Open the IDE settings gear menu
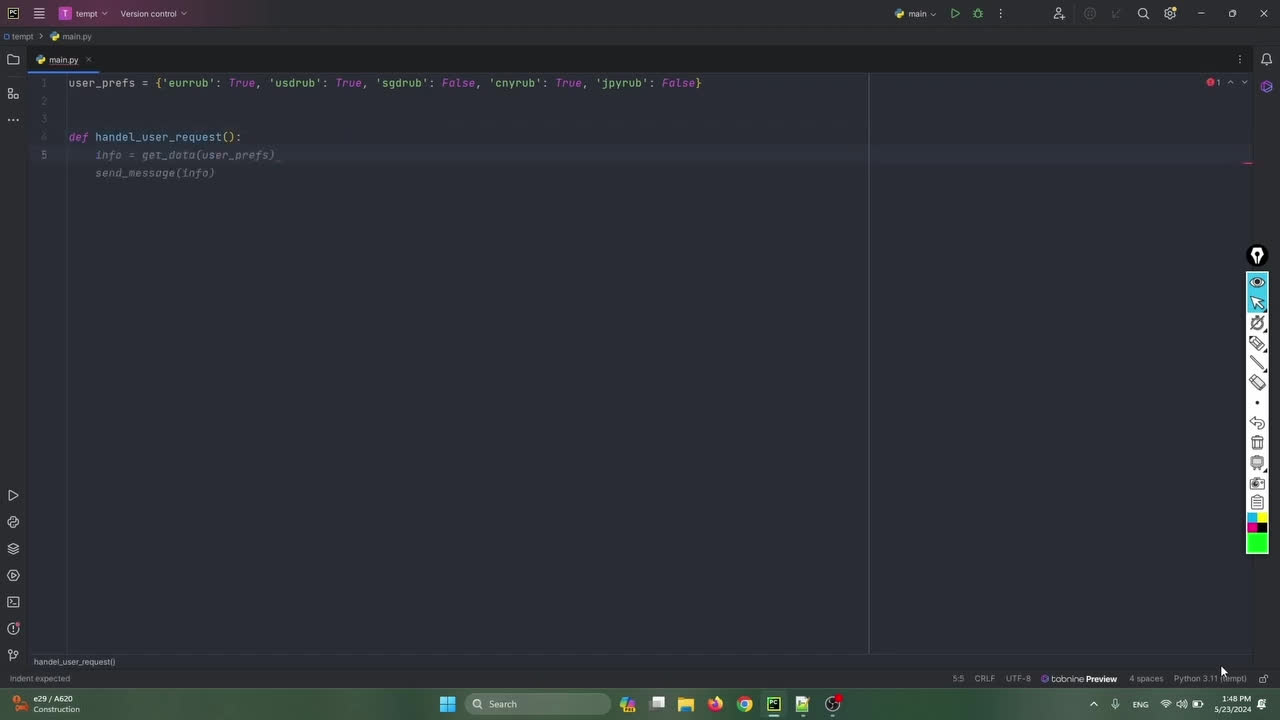1280x720 pixels. coord(1170,14)
